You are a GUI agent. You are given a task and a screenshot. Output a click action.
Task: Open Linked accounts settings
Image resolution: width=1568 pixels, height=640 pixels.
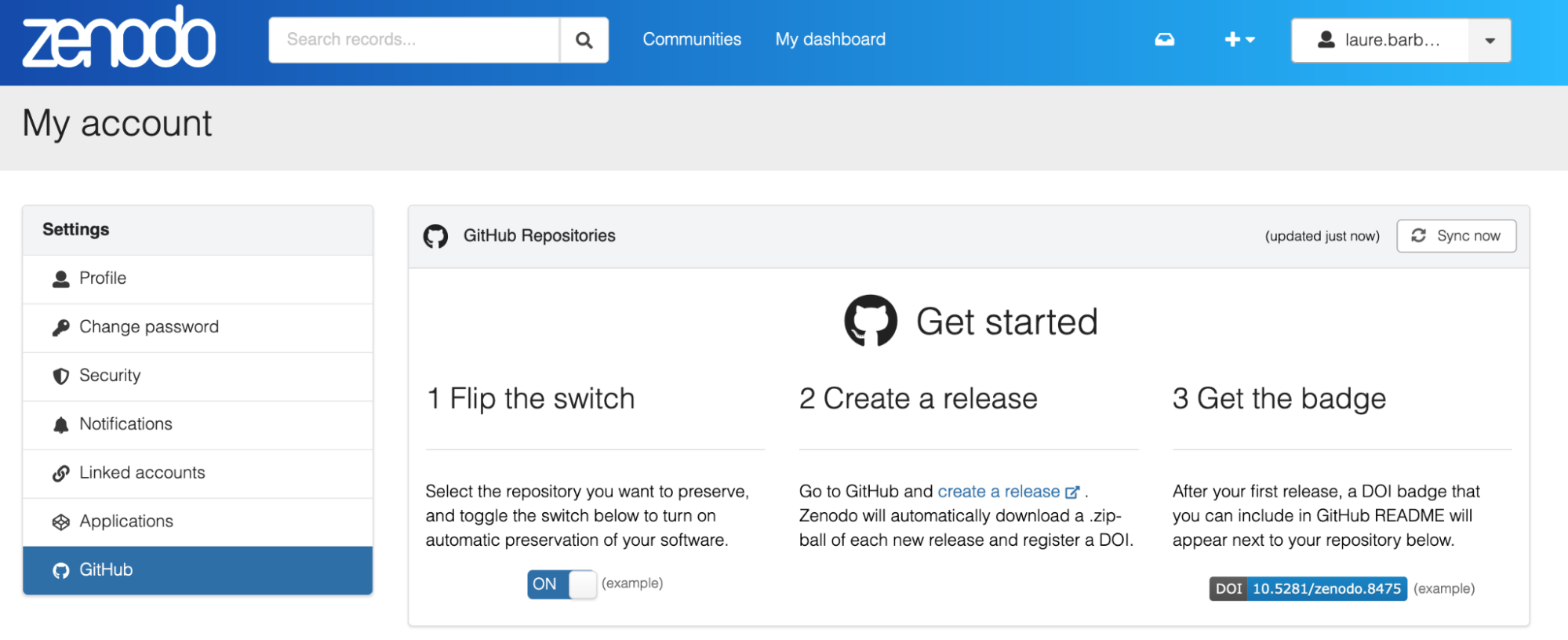tap(142, 473)
